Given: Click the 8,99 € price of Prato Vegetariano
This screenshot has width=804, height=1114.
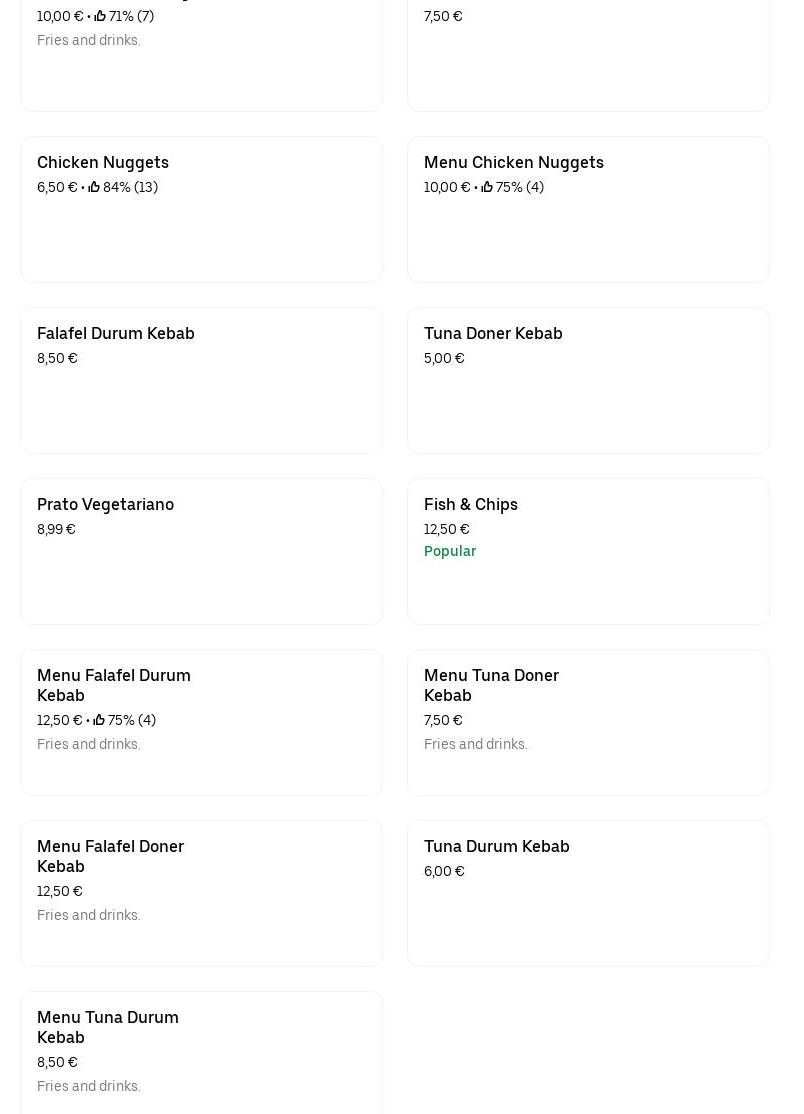Looking at the screenshot, I should (56, 529).
